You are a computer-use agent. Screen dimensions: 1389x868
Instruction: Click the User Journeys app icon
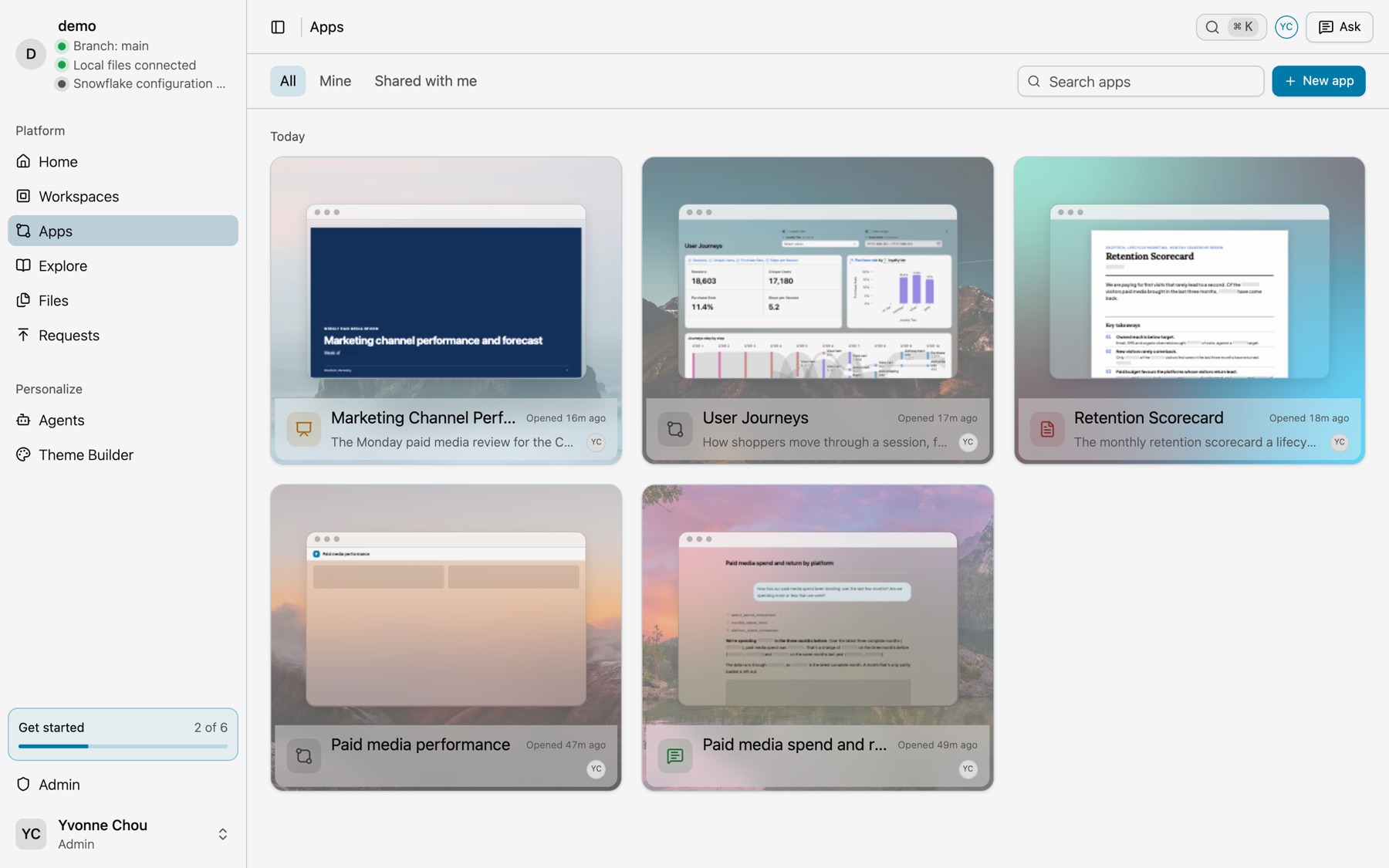[675, 429]
